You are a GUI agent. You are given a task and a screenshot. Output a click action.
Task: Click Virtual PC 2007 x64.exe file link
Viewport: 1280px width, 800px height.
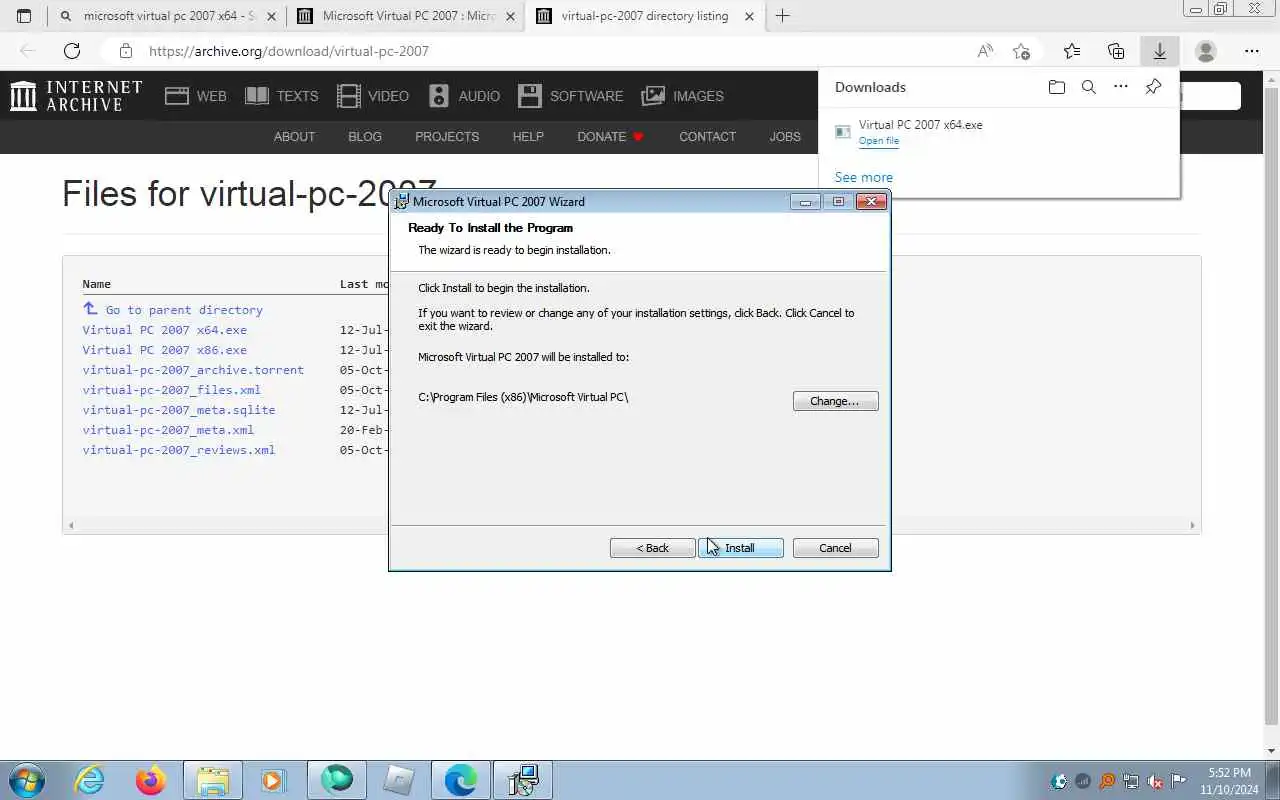[x=164, y=330]
